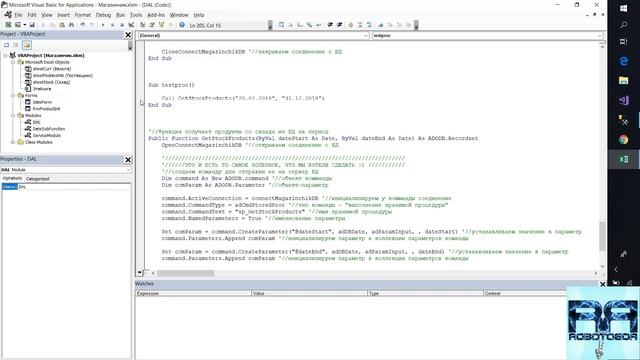Click the Comment Block toolbar icon
This screenshot has height=360, width=640.
pos(360,25)
